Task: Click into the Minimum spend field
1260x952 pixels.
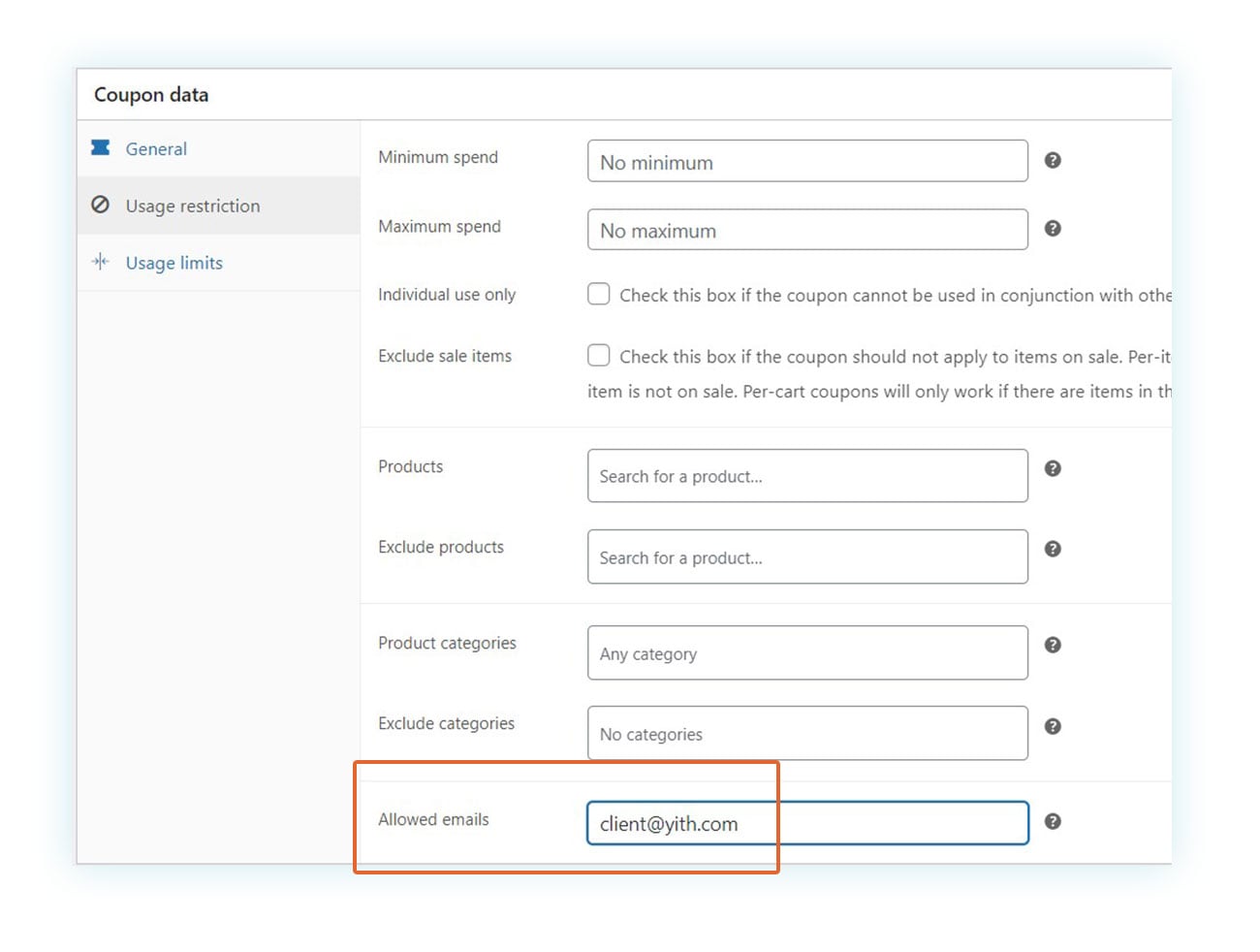Action: pos(806,162)
